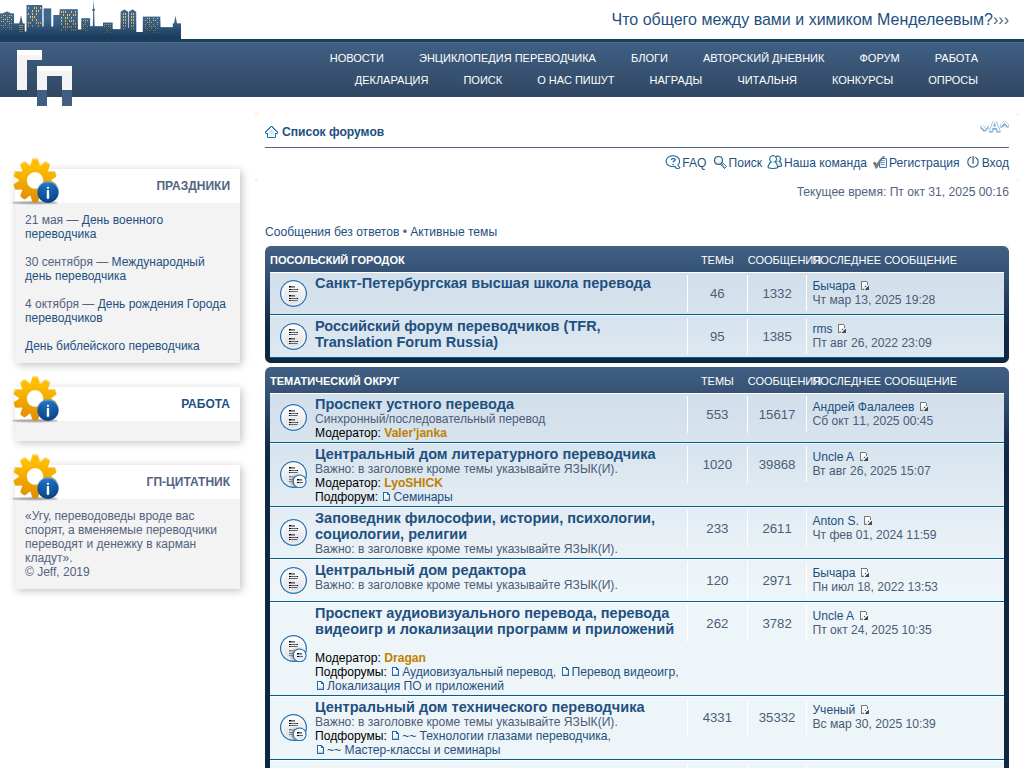Image resolution: width=1024 pixels, height=768 pixels.
Task: Click the font size change icon
Action: pos(993,127)
